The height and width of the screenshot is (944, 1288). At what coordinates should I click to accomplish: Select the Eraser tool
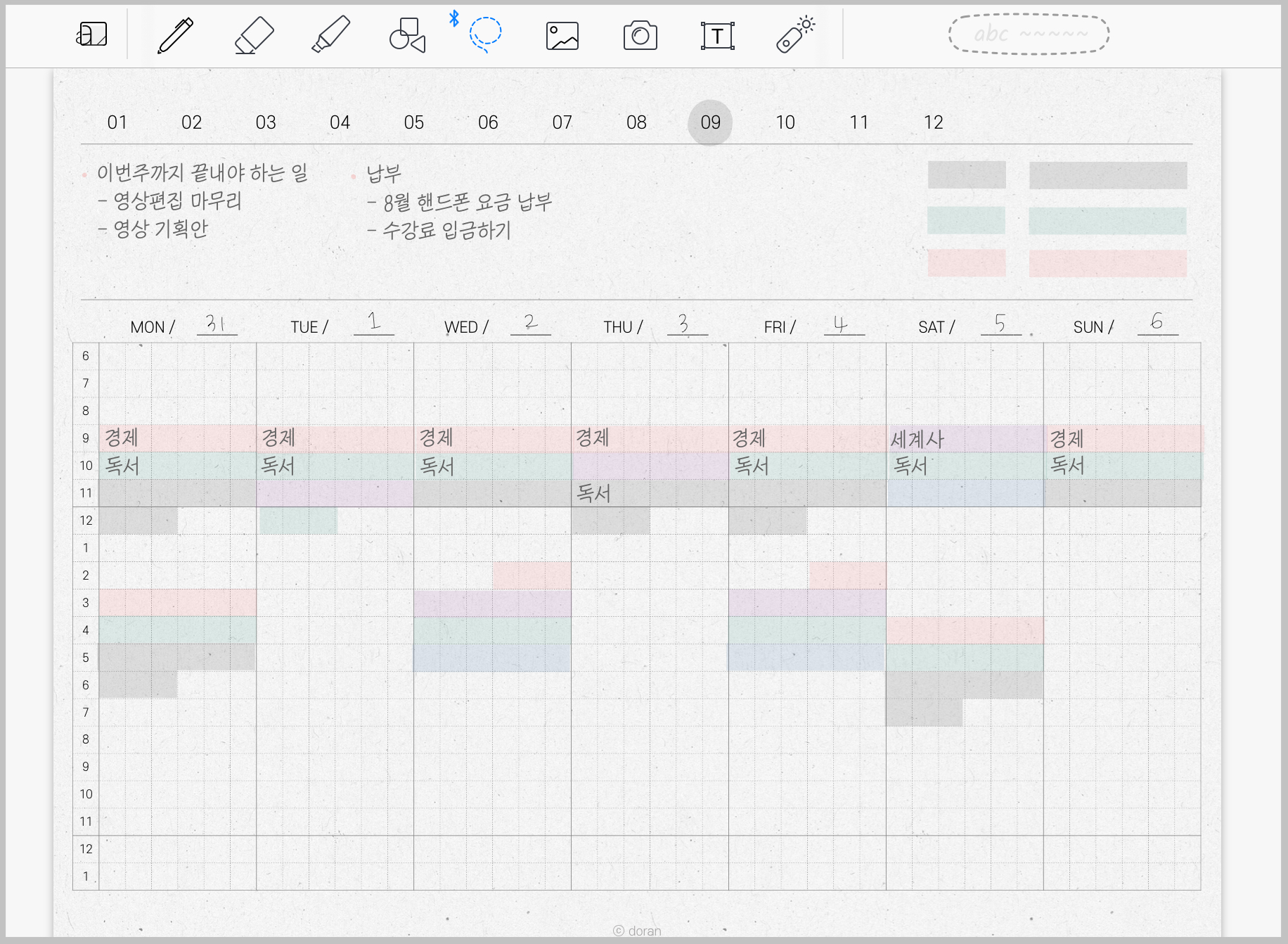coord(254,35)
